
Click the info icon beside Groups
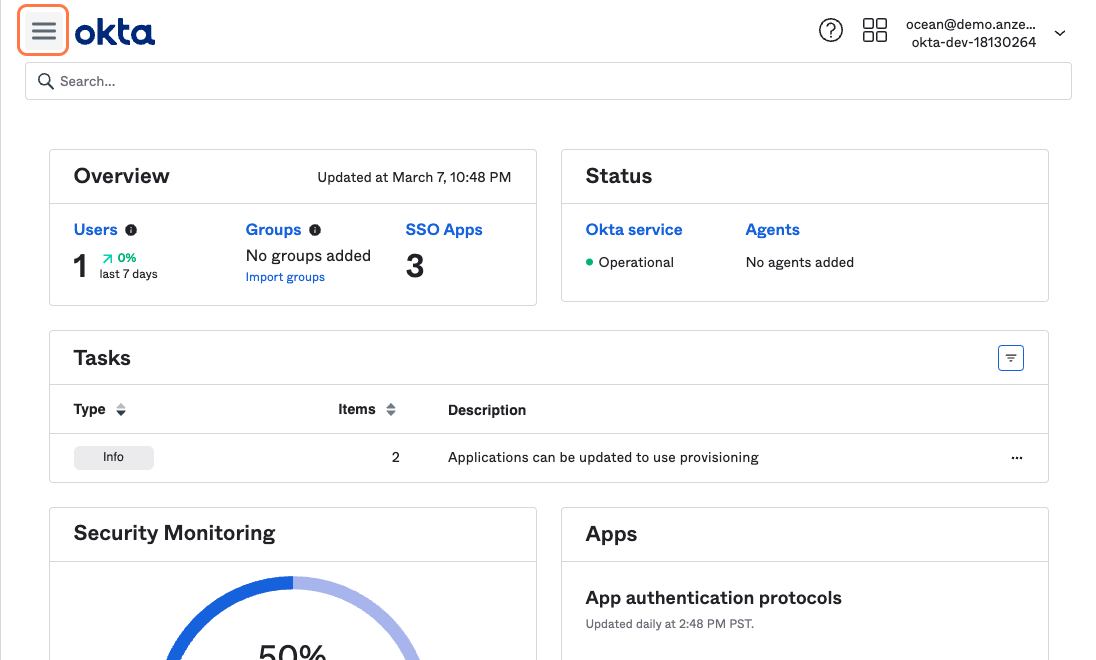click(315, 230)
